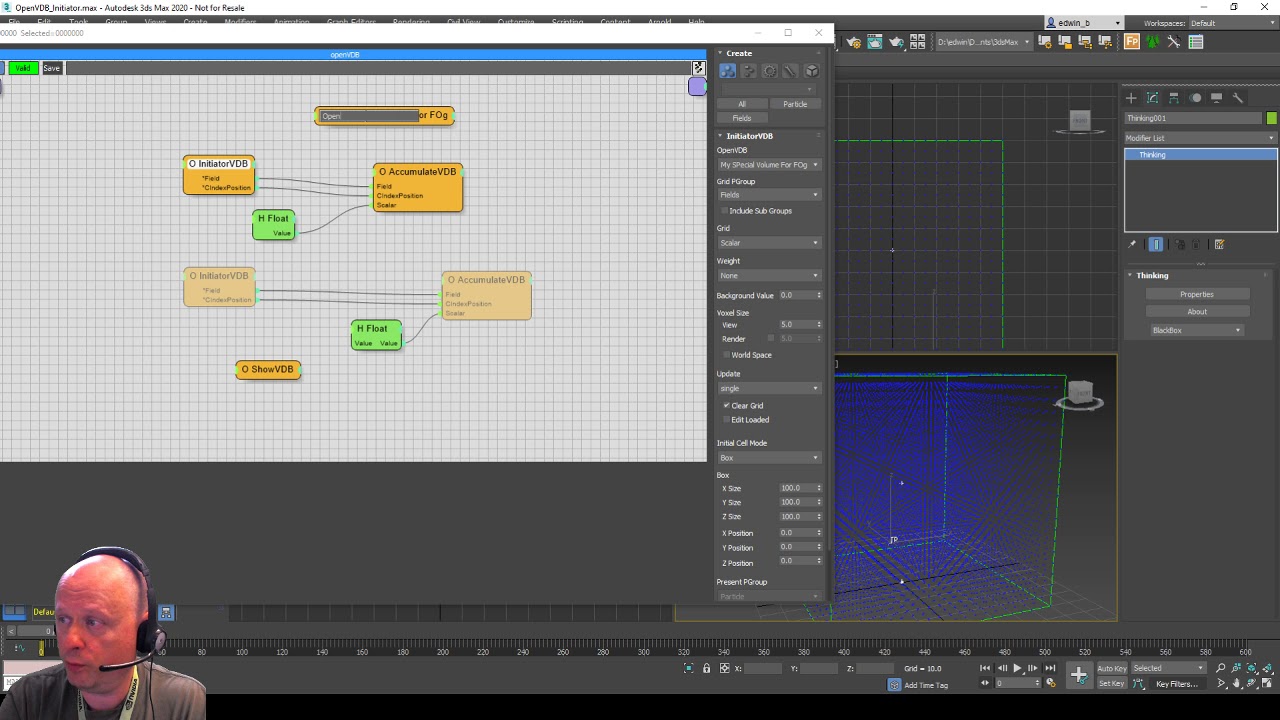
Task: Click the Zoom viewport navigation icon
Action: click(x=1220, y=668)
